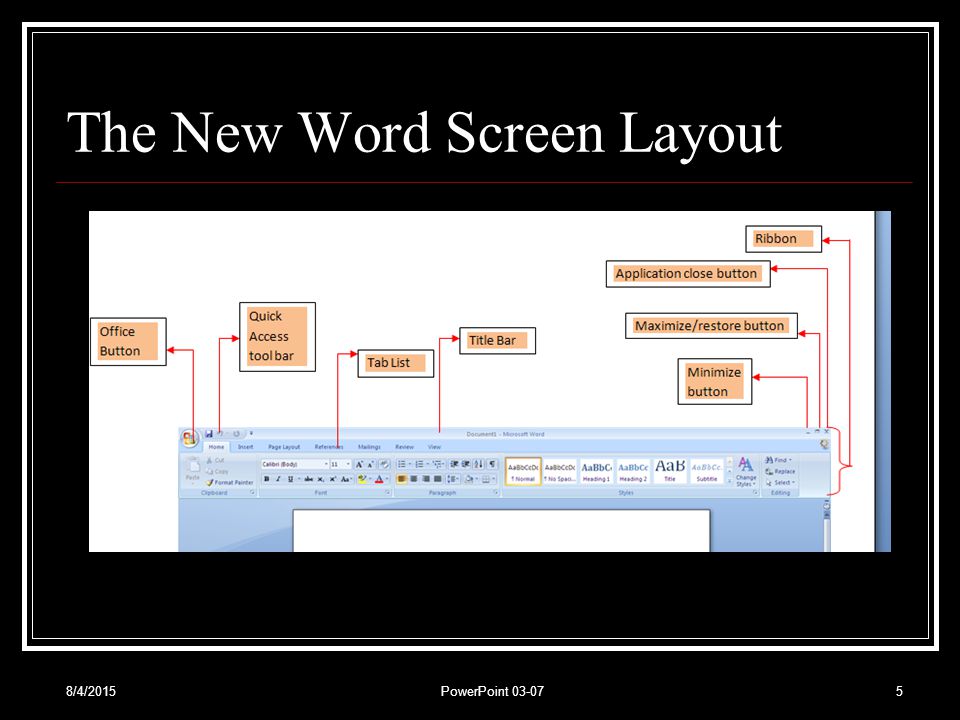Open the font size 11 dropdown
Image resolution: width=960 pixels, height=720 pixels.
click(348, 465)
